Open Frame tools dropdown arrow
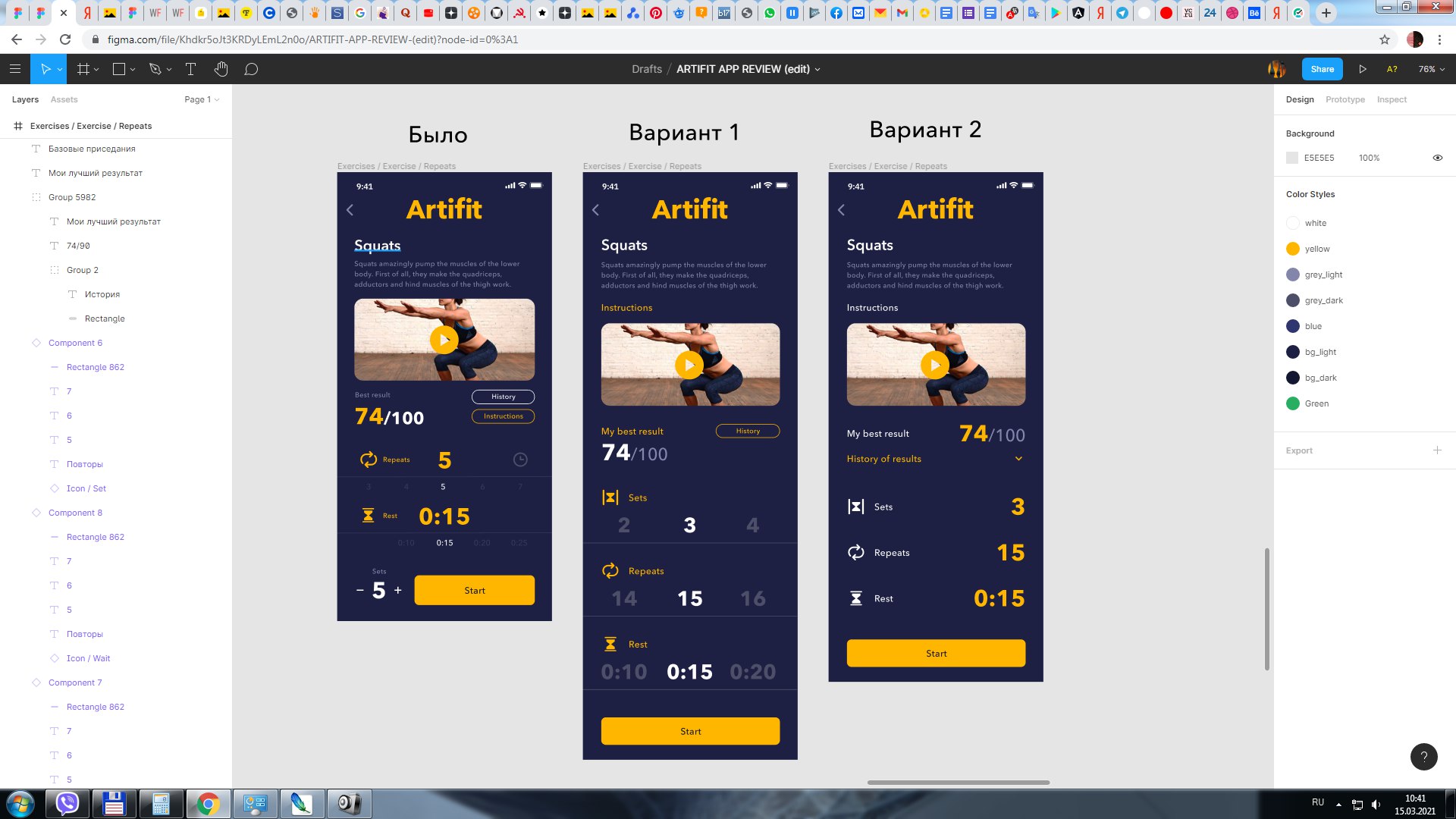Screen dimensions: 1456x819 (x=96, y=70)
